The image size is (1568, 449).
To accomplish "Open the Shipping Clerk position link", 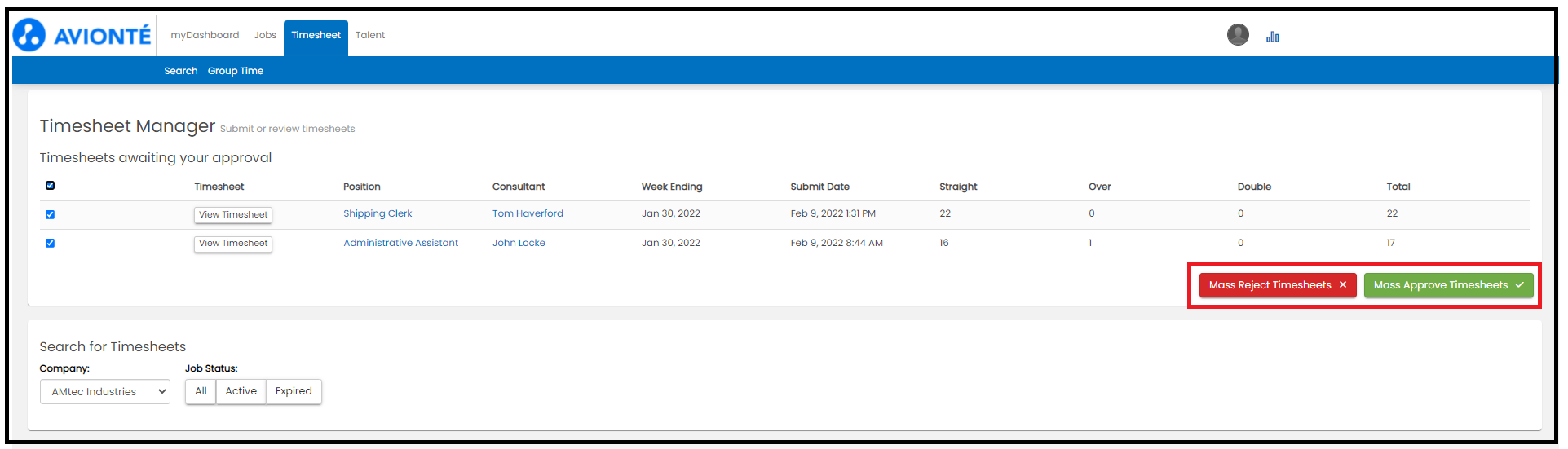I will pyautogui.click(x=378, y=213).
